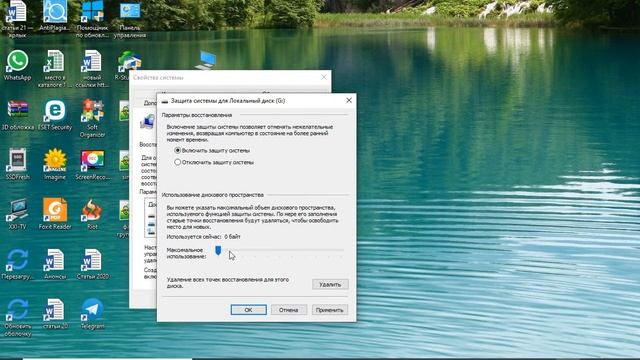640x360 pixels.
Task: Select the "Статьи 2020" Word document icon
Action: [x=92, y=264]
